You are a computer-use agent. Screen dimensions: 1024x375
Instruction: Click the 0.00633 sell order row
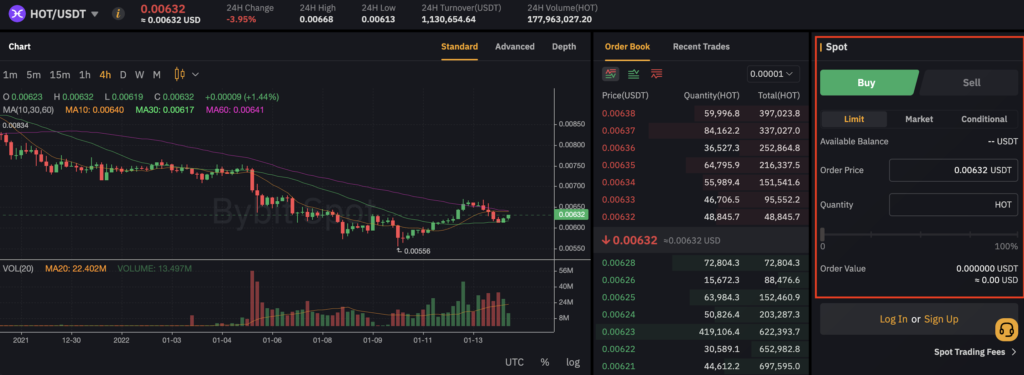(x=701, y=199)
